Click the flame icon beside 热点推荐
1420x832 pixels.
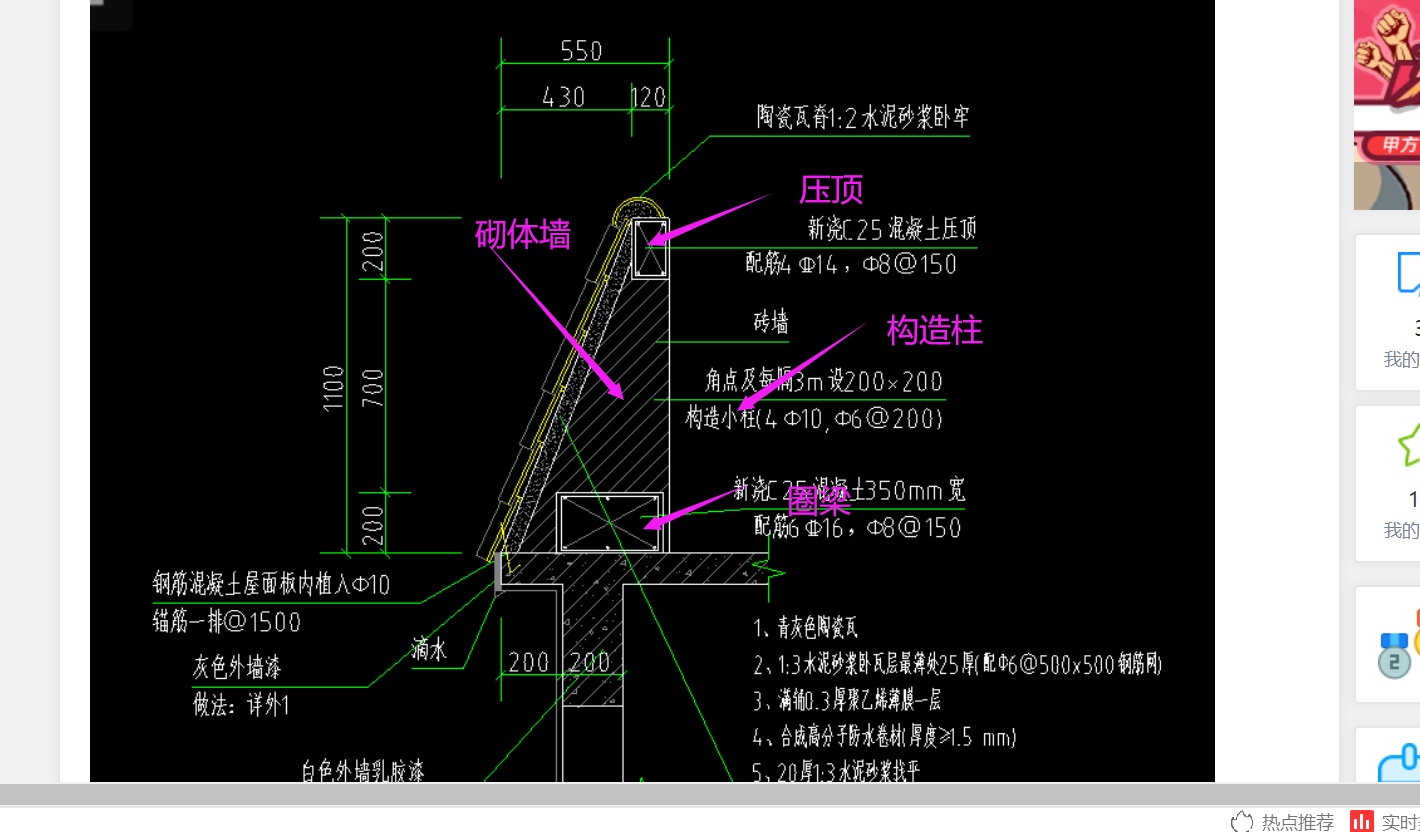coord(1242,822)
